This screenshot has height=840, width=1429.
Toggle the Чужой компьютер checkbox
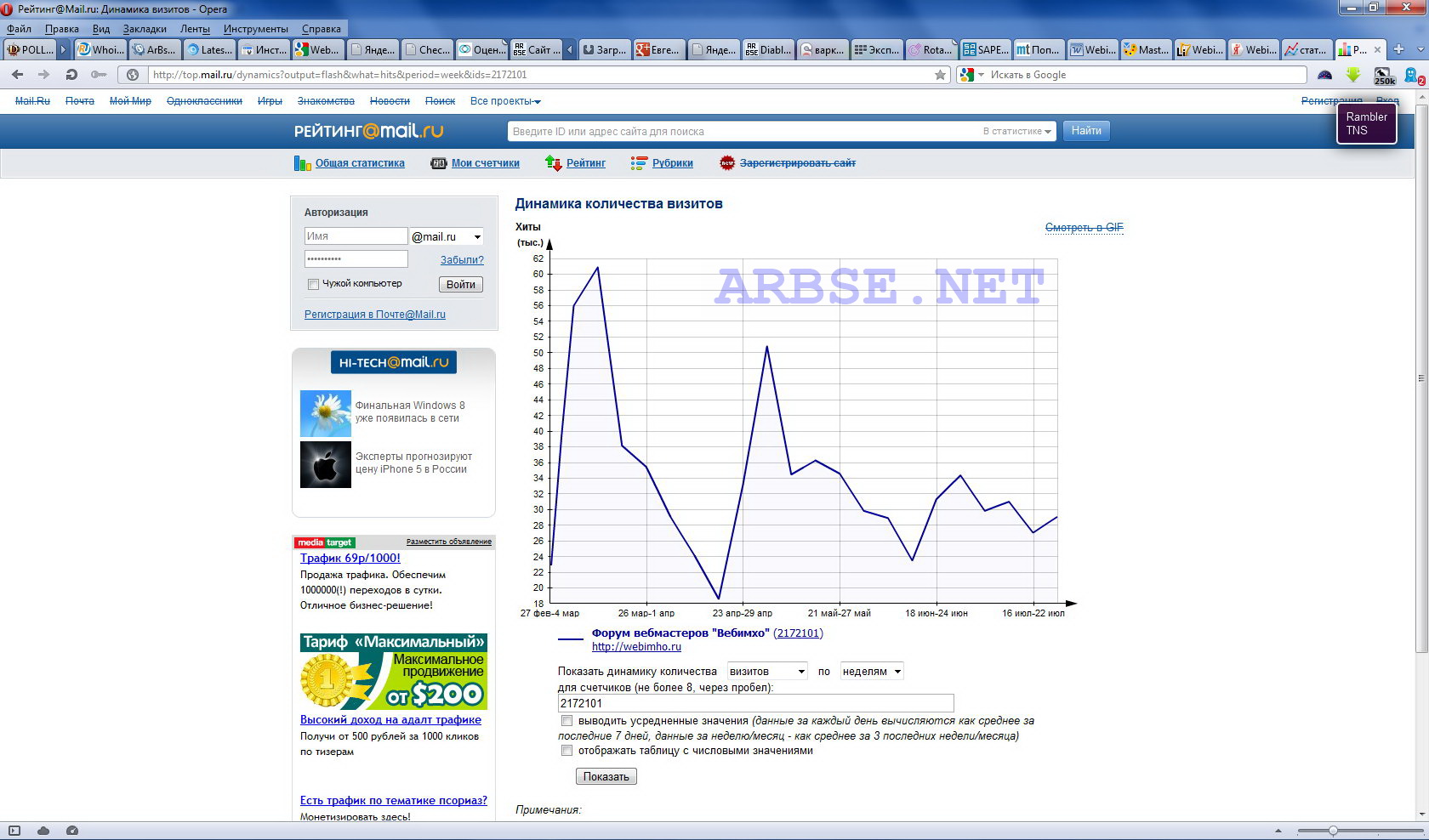pyautogui.click(x=313, y=284)
